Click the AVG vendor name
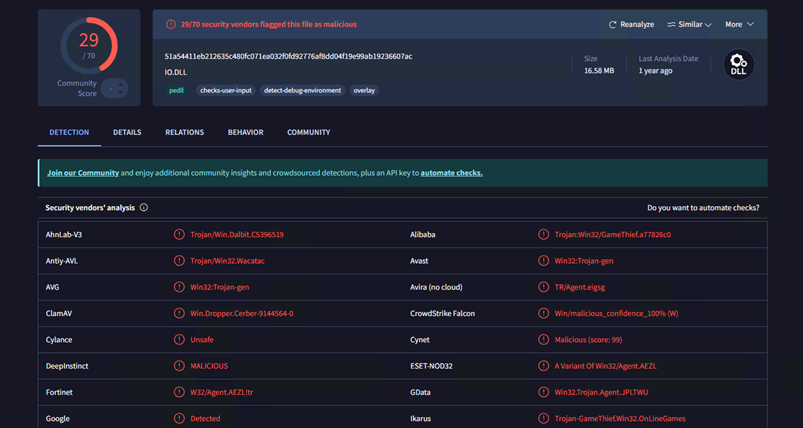 [52, 287]
